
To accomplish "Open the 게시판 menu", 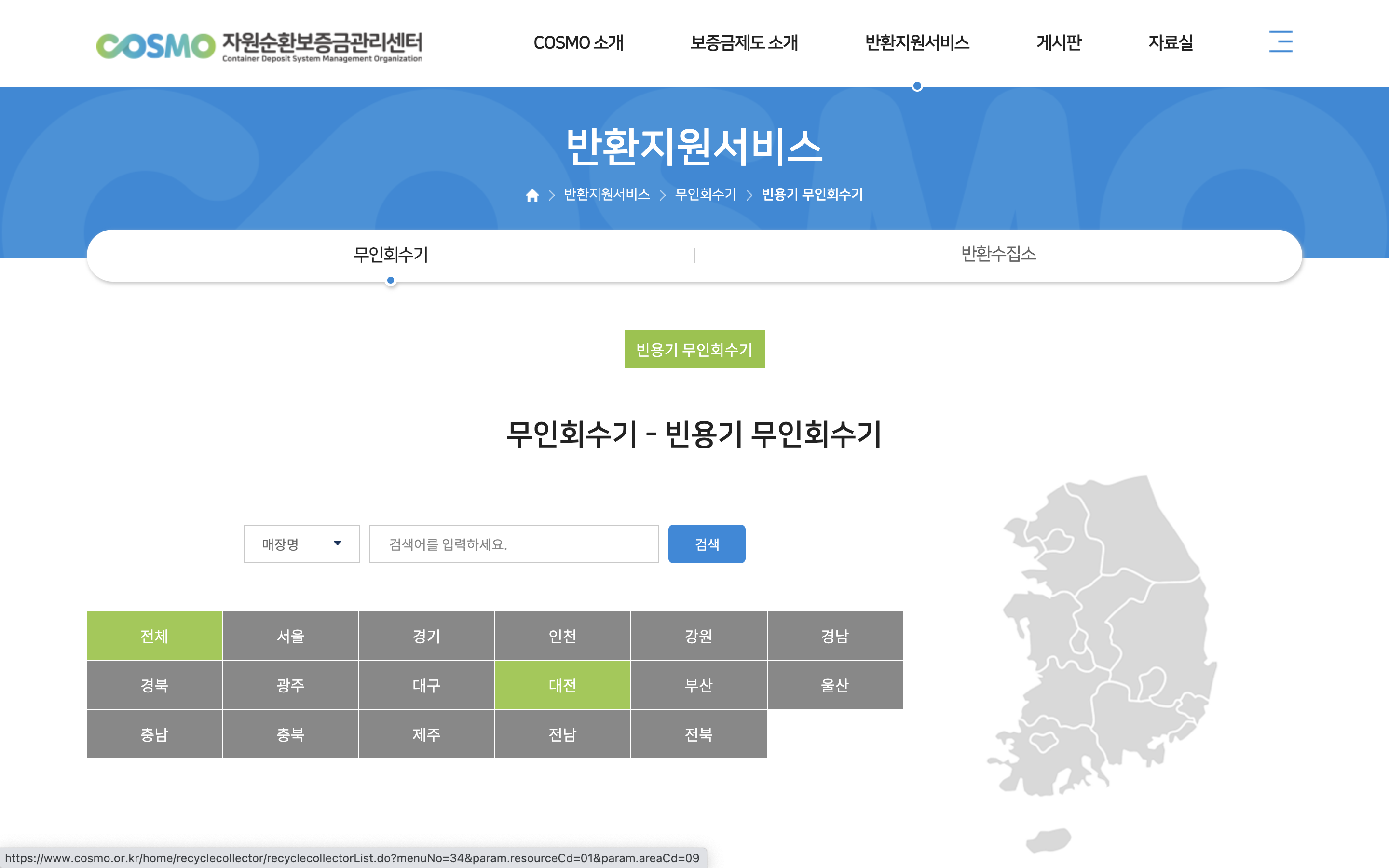I will pyautogui.click(x=1059, y=42).
